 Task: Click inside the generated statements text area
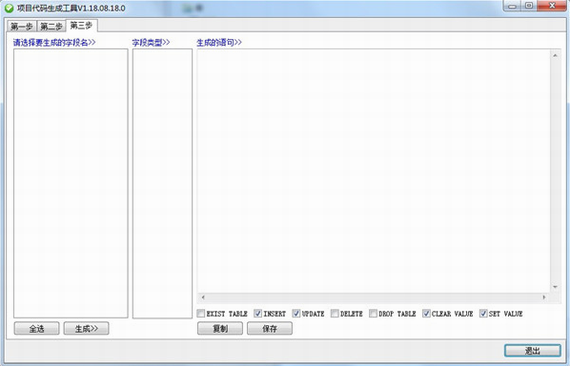pos(374,171)
